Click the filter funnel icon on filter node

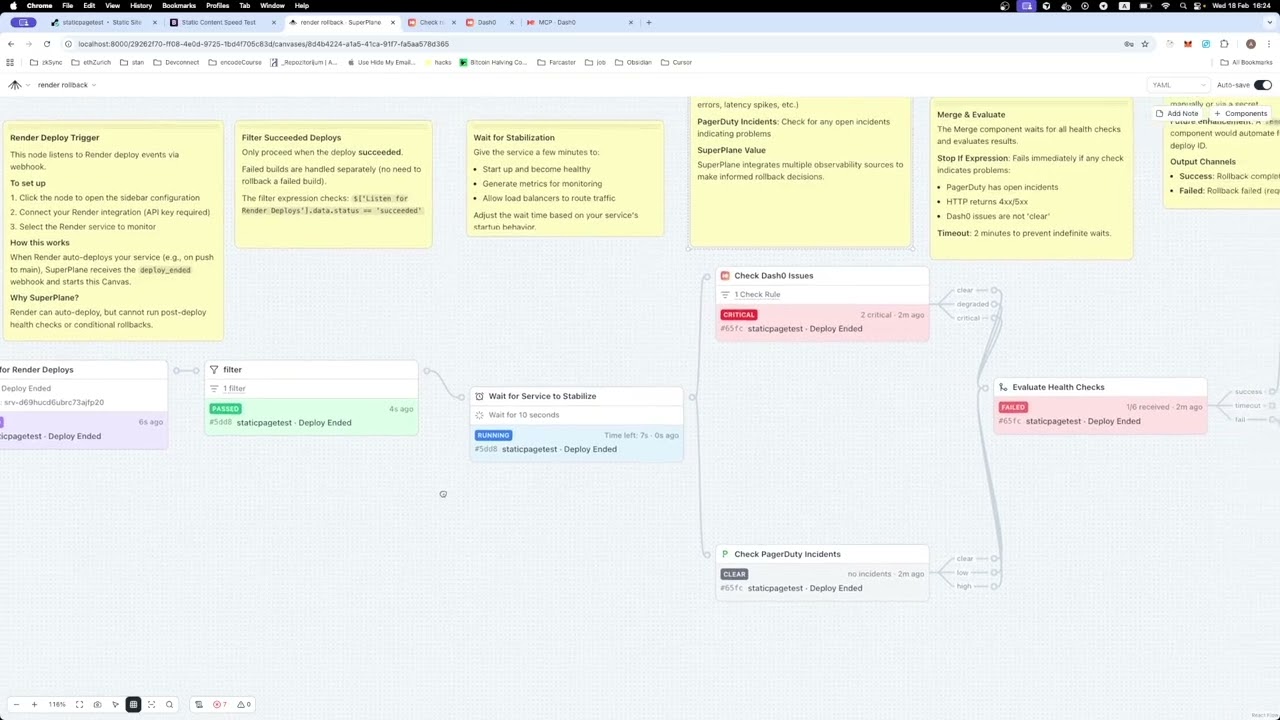click(214, 370)
